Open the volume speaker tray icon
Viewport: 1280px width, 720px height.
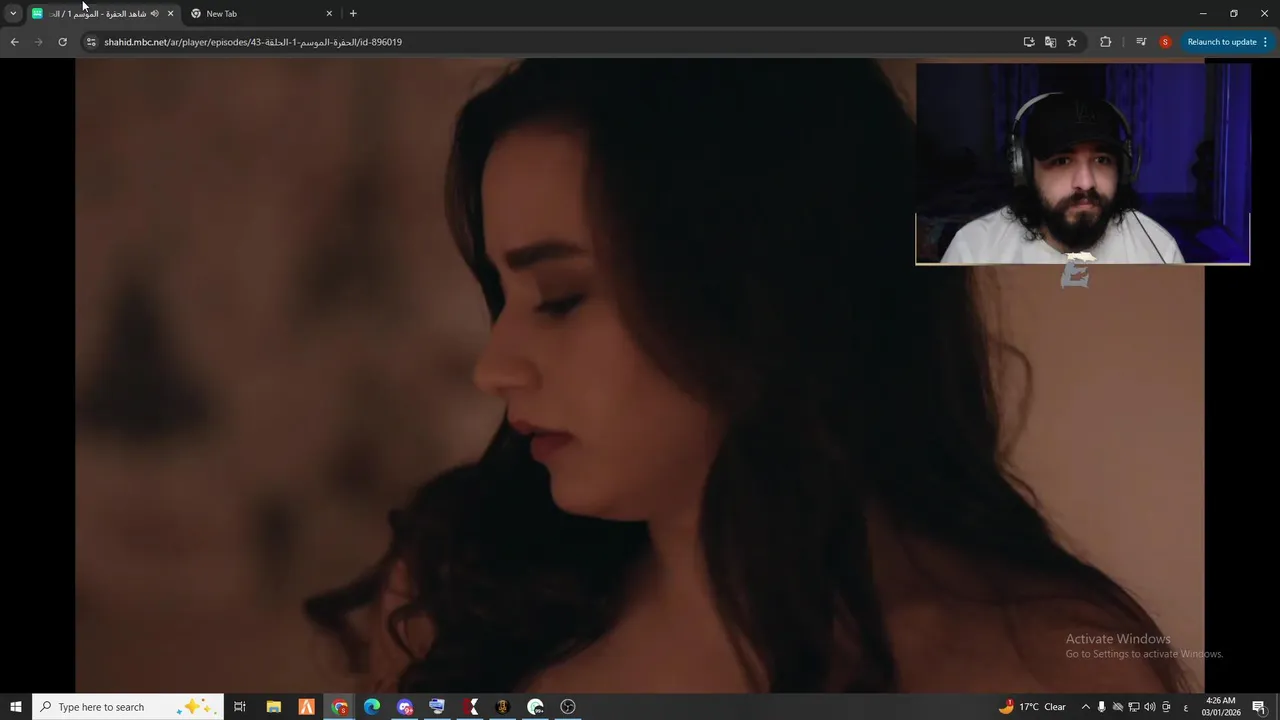(x=1150, y=707)
